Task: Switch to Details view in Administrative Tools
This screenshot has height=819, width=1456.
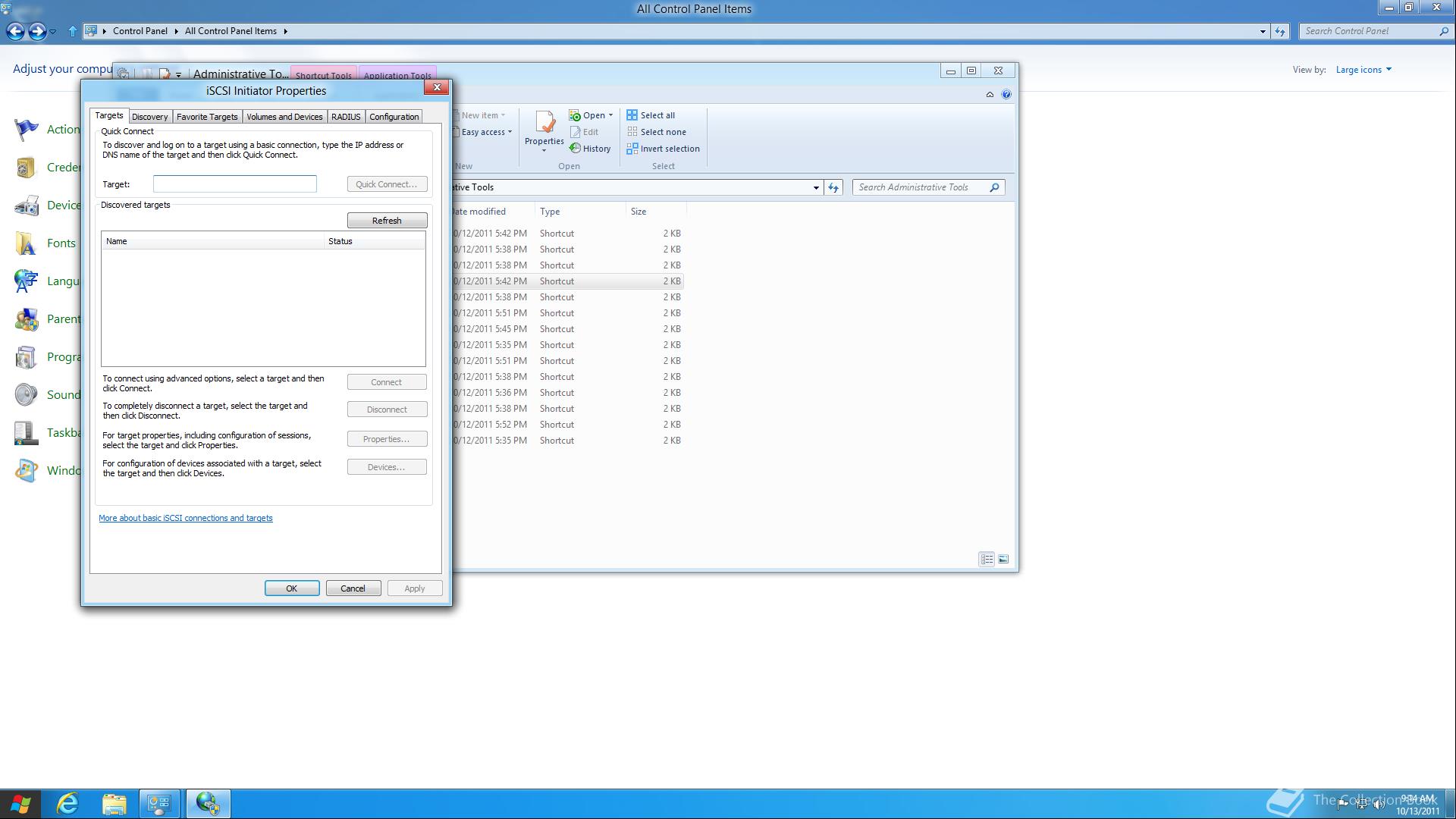Action: (987, 560)
